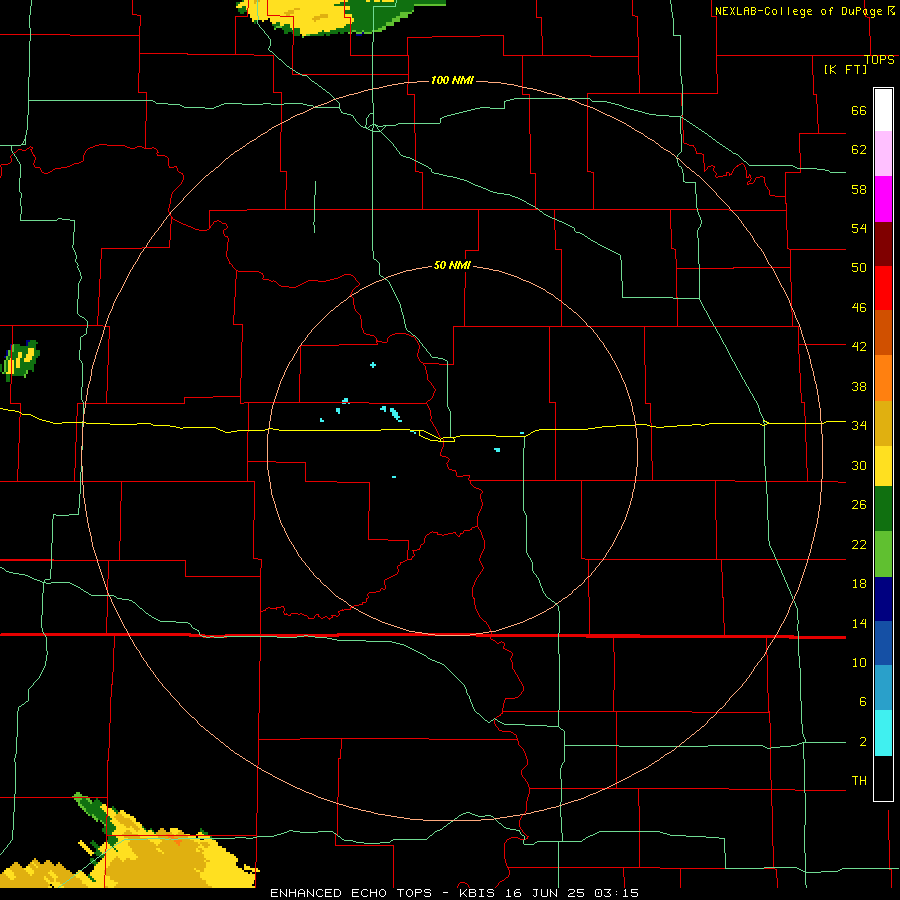This screenshot has width=900, height=900.
Task: Click the navy 18 kft legend swatch
Action: (x=883, y=599)
